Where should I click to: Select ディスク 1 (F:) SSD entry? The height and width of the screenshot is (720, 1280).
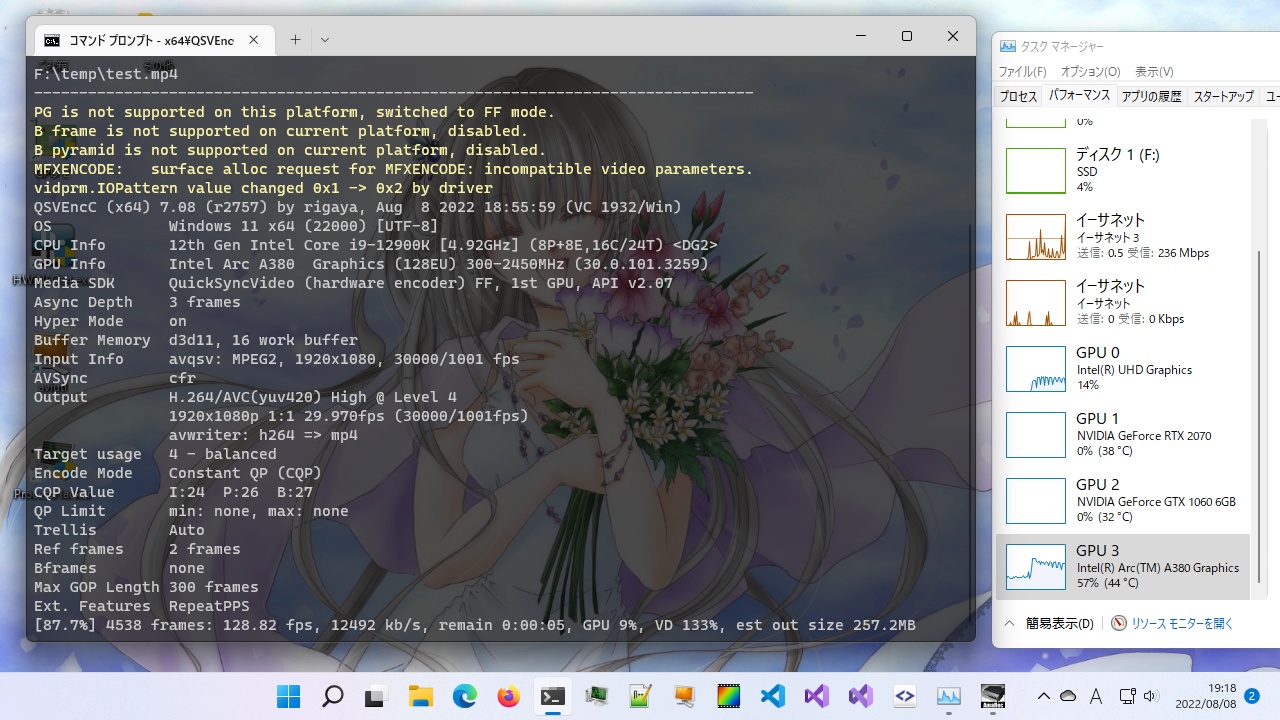1123,171
